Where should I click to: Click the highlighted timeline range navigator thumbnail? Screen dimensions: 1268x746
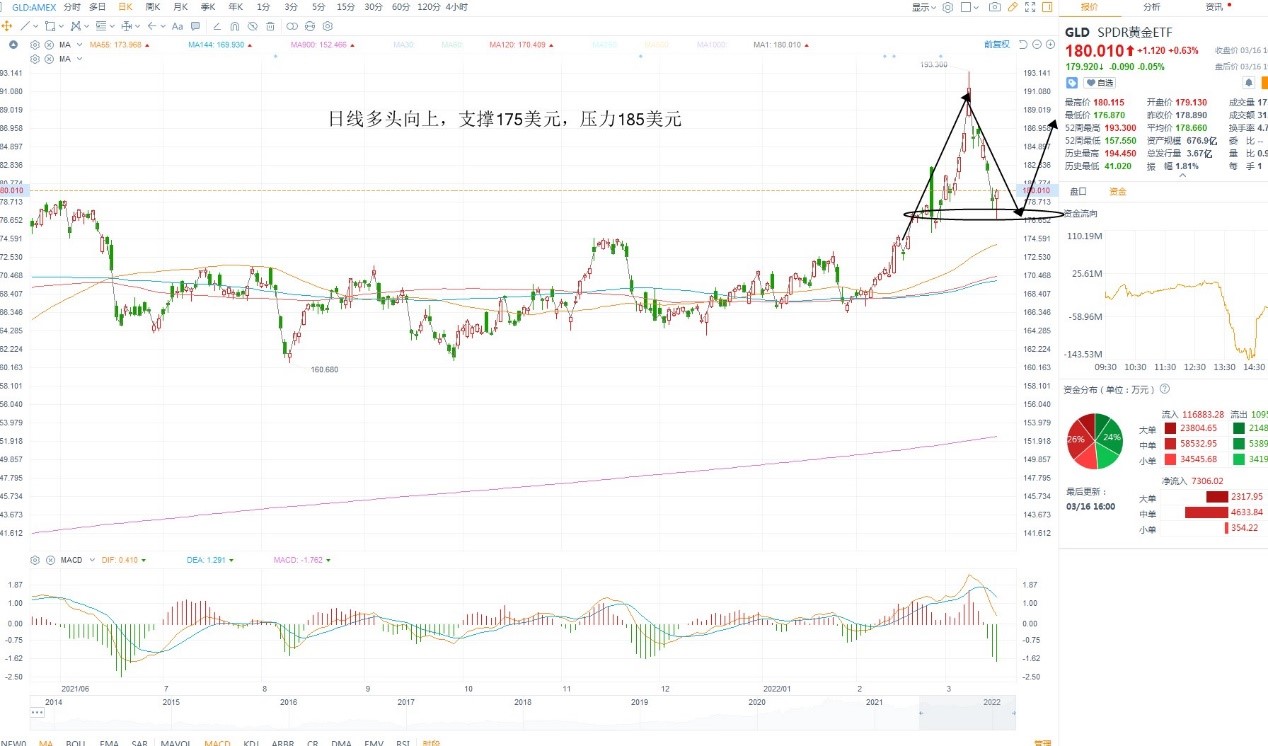967,714
